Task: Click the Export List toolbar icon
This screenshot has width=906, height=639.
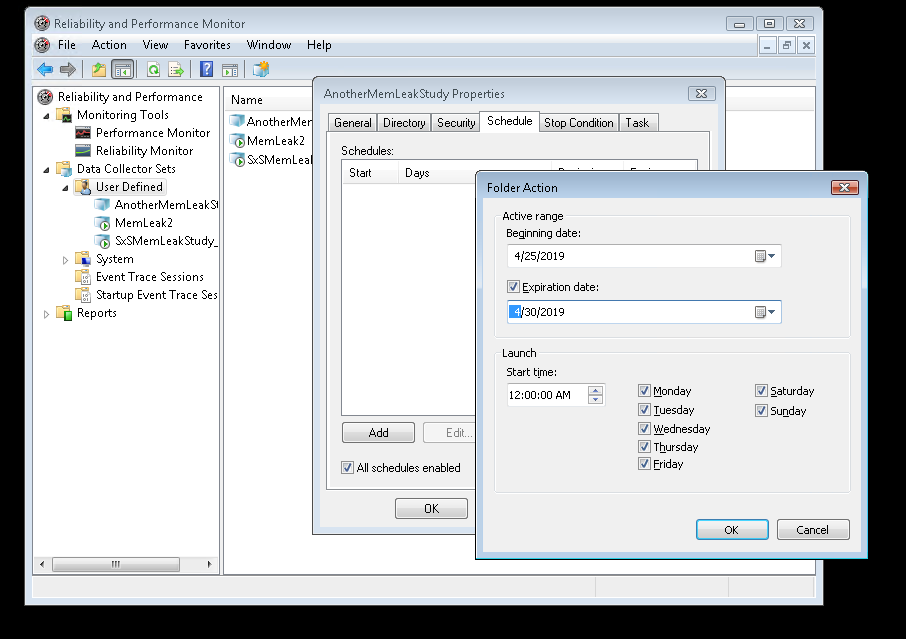Action: [177, 68]
